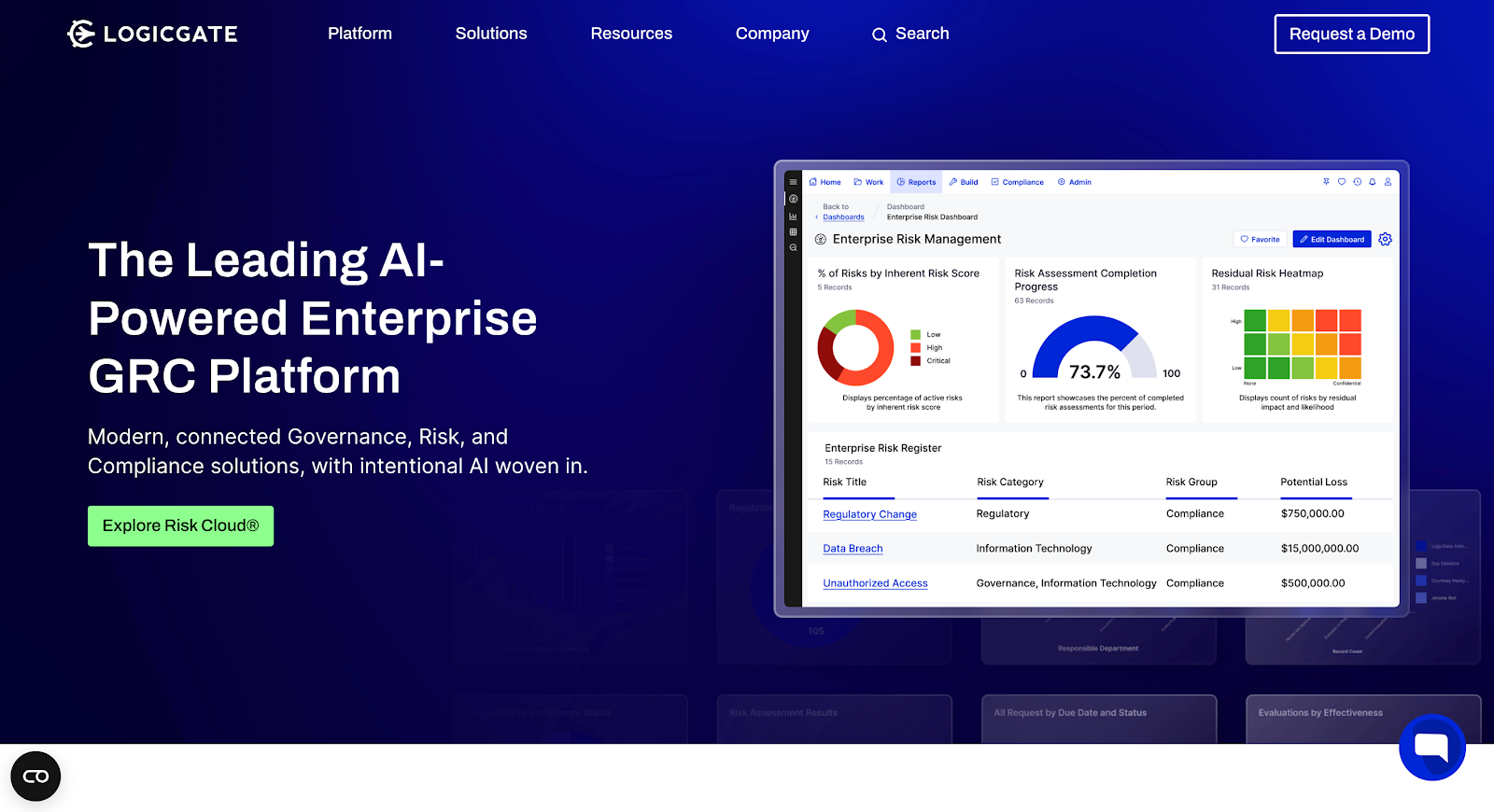Screen dimensions: 1494x812
Task: Open the Platform menu
Action: click(x=359, y=34)
